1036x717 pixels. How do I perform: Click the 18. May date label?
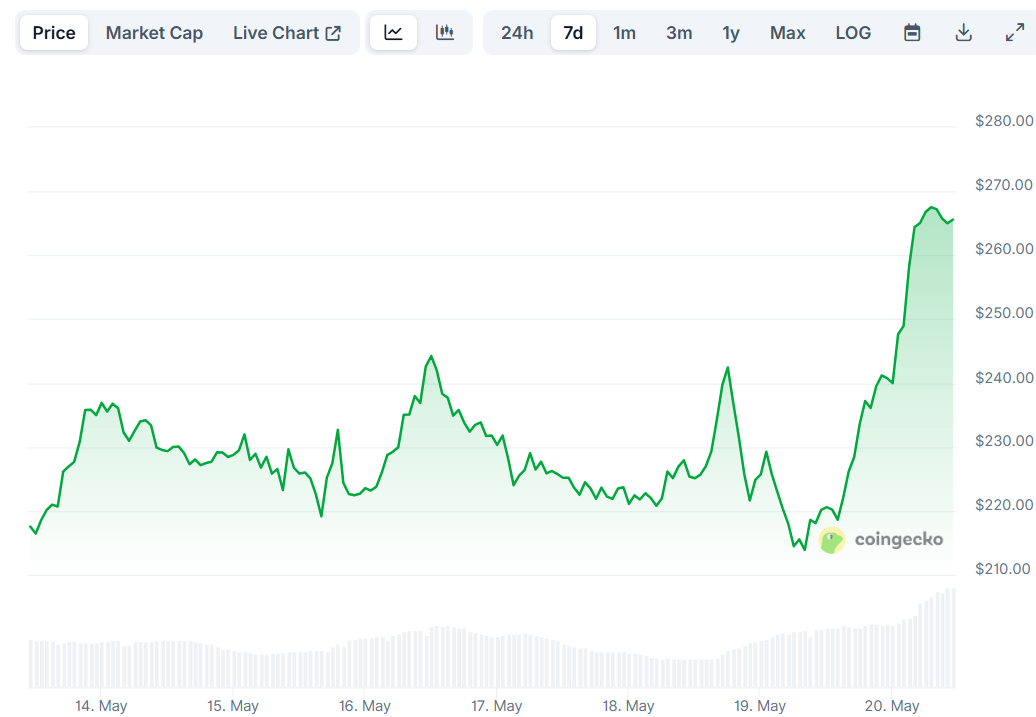(628, 706)
